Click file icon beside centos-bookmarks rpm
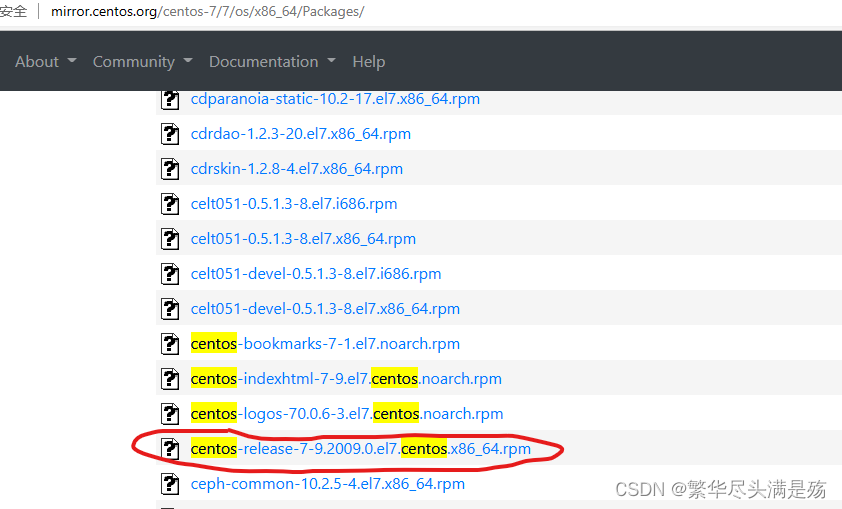The height and width of the screenshot is (509, 842). point(170,344)
